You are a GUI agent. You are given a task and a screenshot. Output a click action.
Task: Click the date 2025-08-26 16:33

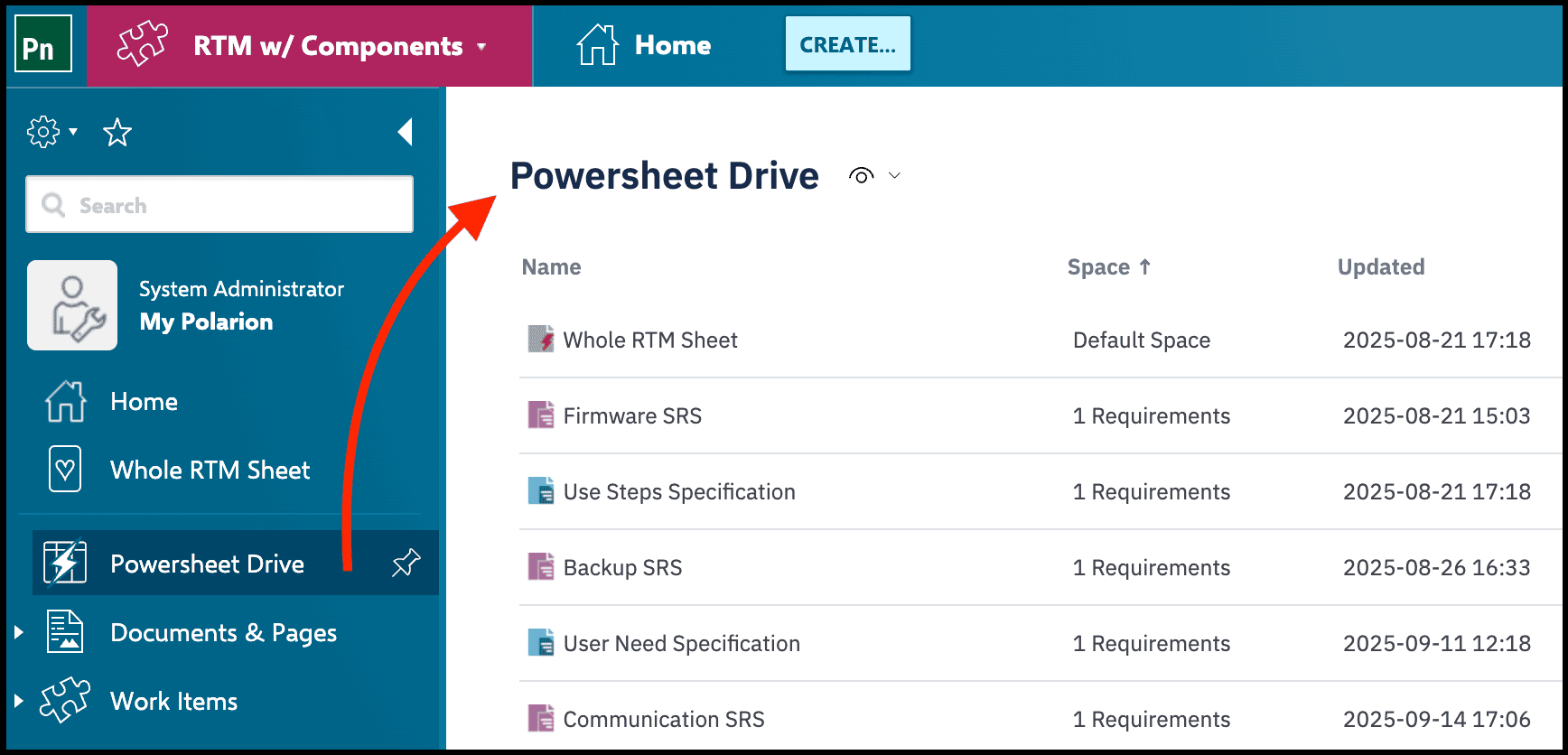[x=1437, y=567]
